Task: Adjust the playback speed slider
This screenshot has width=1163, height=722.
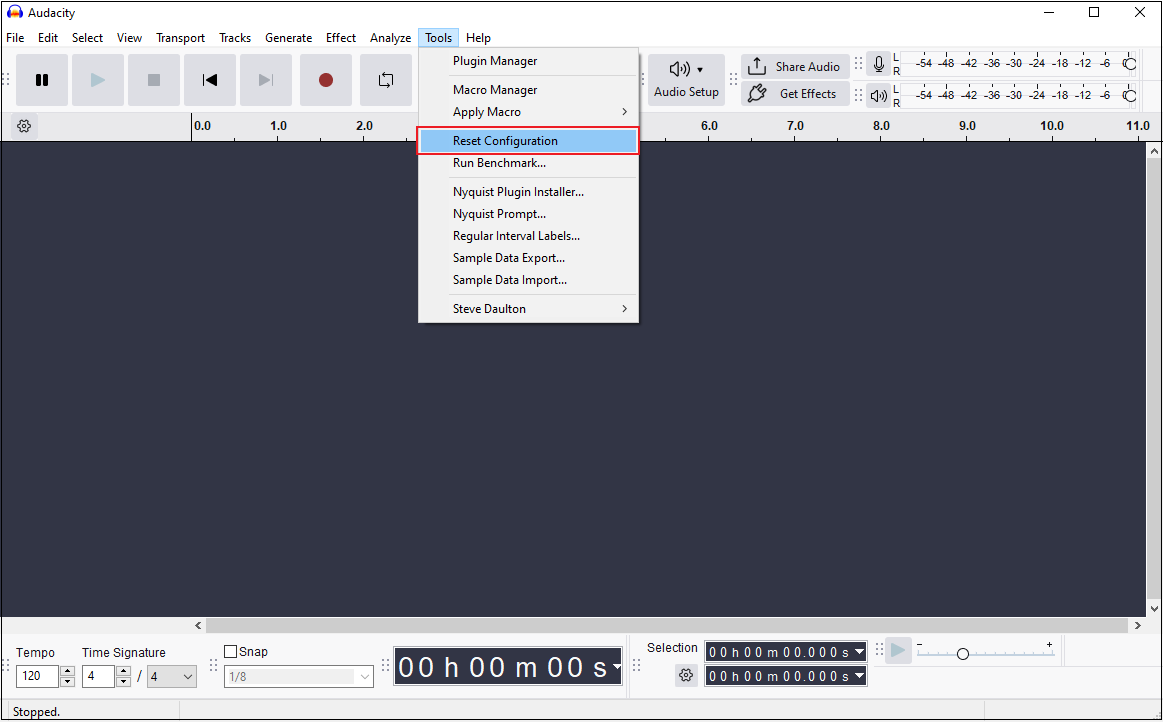Action: click(962, 652)
